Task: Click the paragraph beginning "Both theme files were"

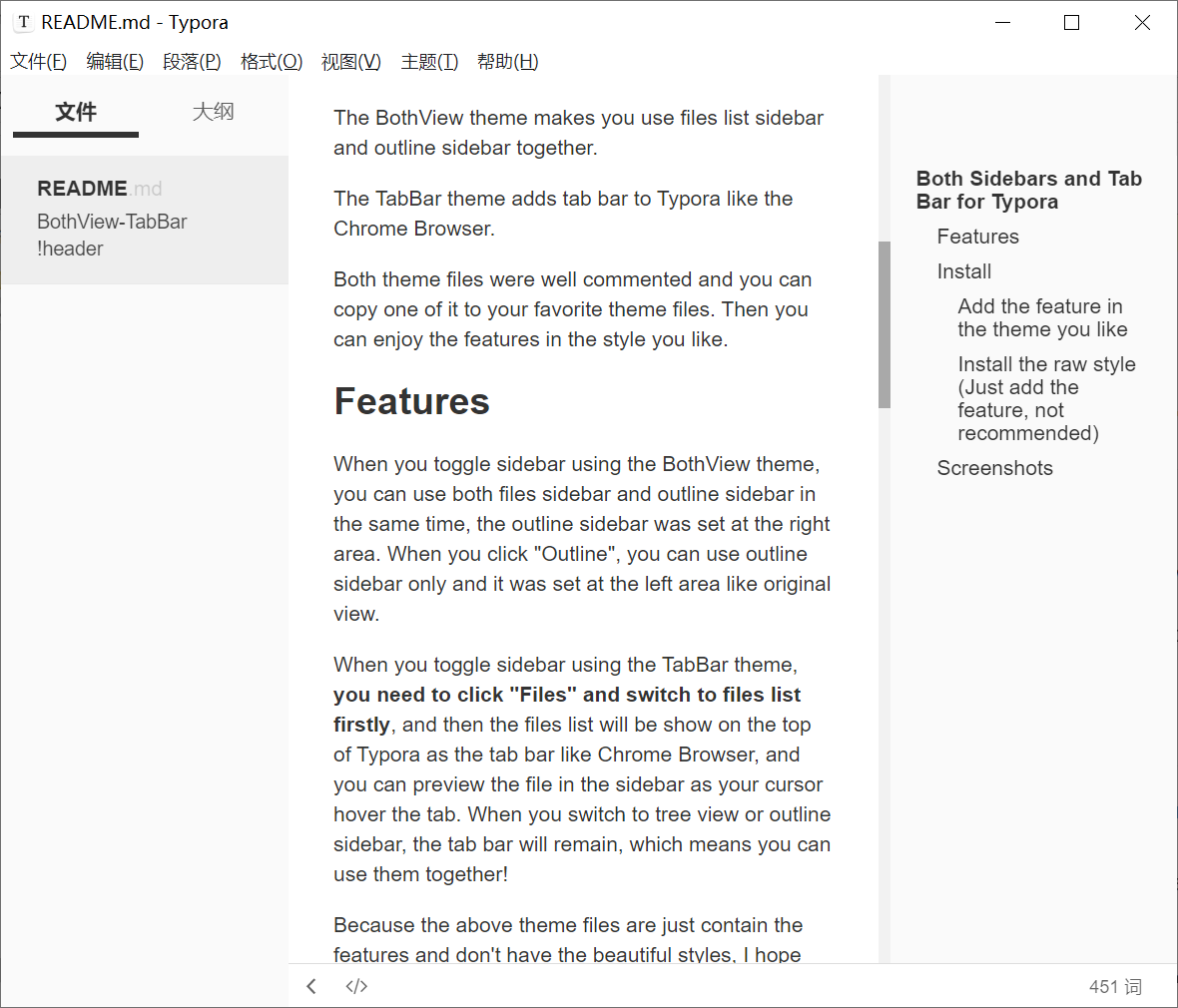Action: (x=572, y=309)
